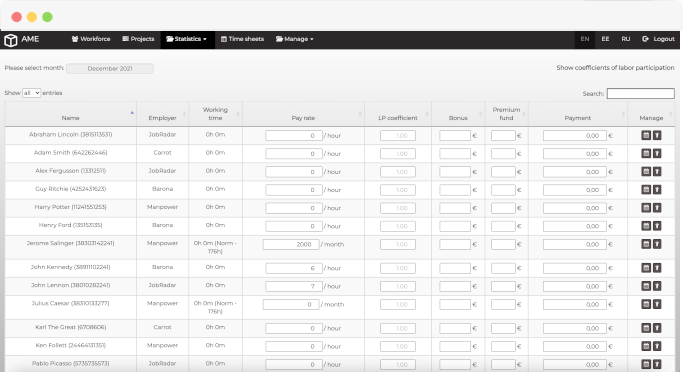Switch language to RU
Image resolution: width=683 pixels, height=372 pixels.
(626, 39)
